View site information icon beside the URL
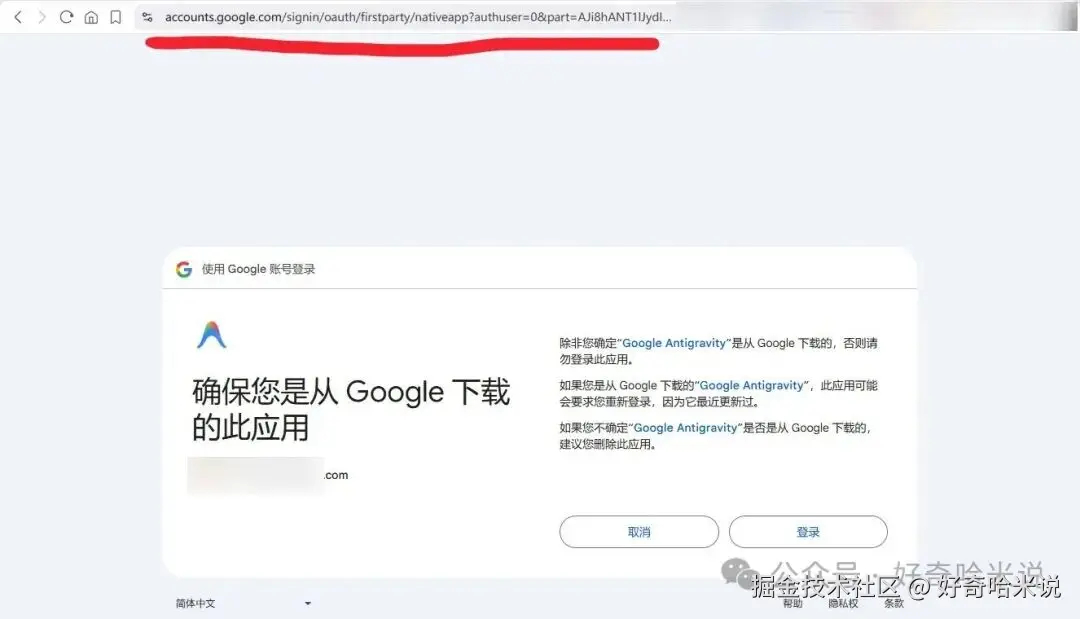The image size is (1080, 619). click(x=147, y=17)
